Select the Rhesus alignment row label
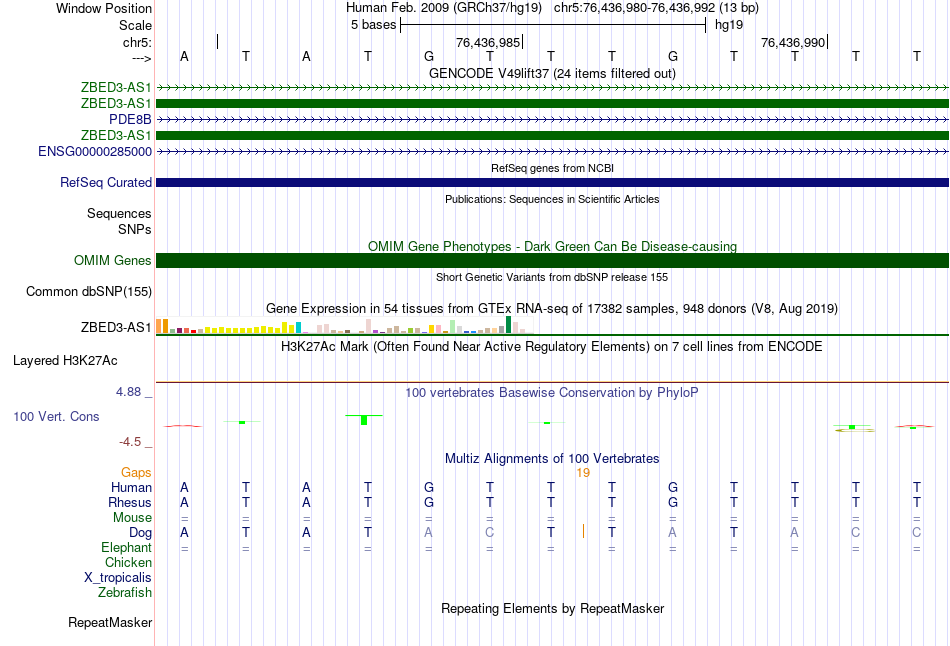This screenshot has height=646, width=950. pos(130,503)
